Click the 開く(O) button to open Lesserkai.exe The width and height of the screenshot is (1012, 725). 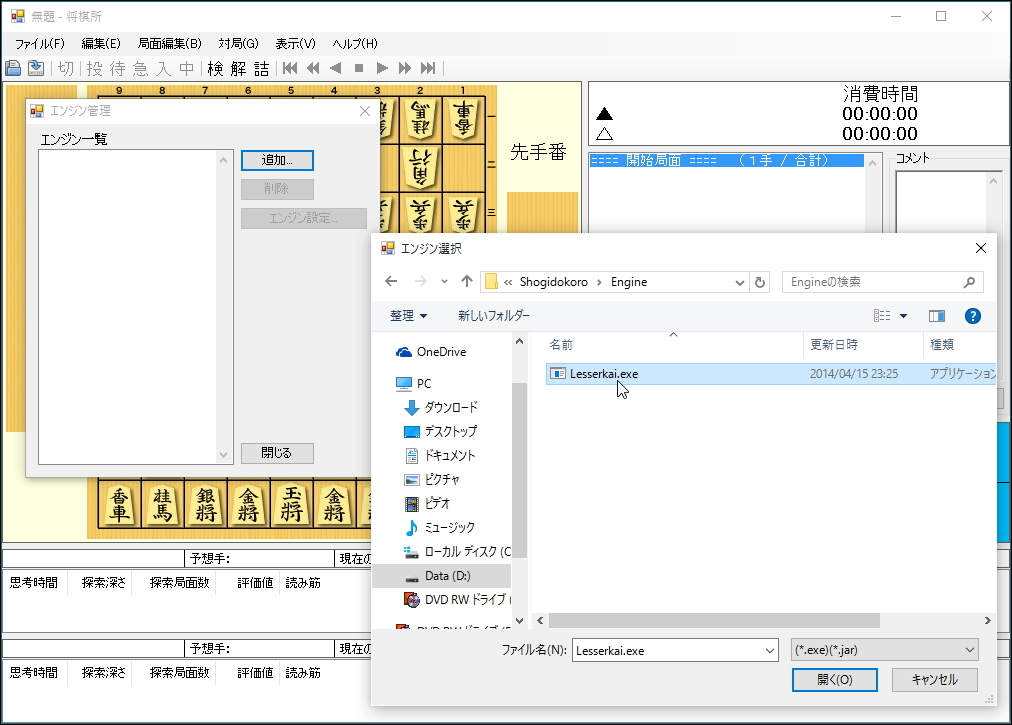click(834, 680)
